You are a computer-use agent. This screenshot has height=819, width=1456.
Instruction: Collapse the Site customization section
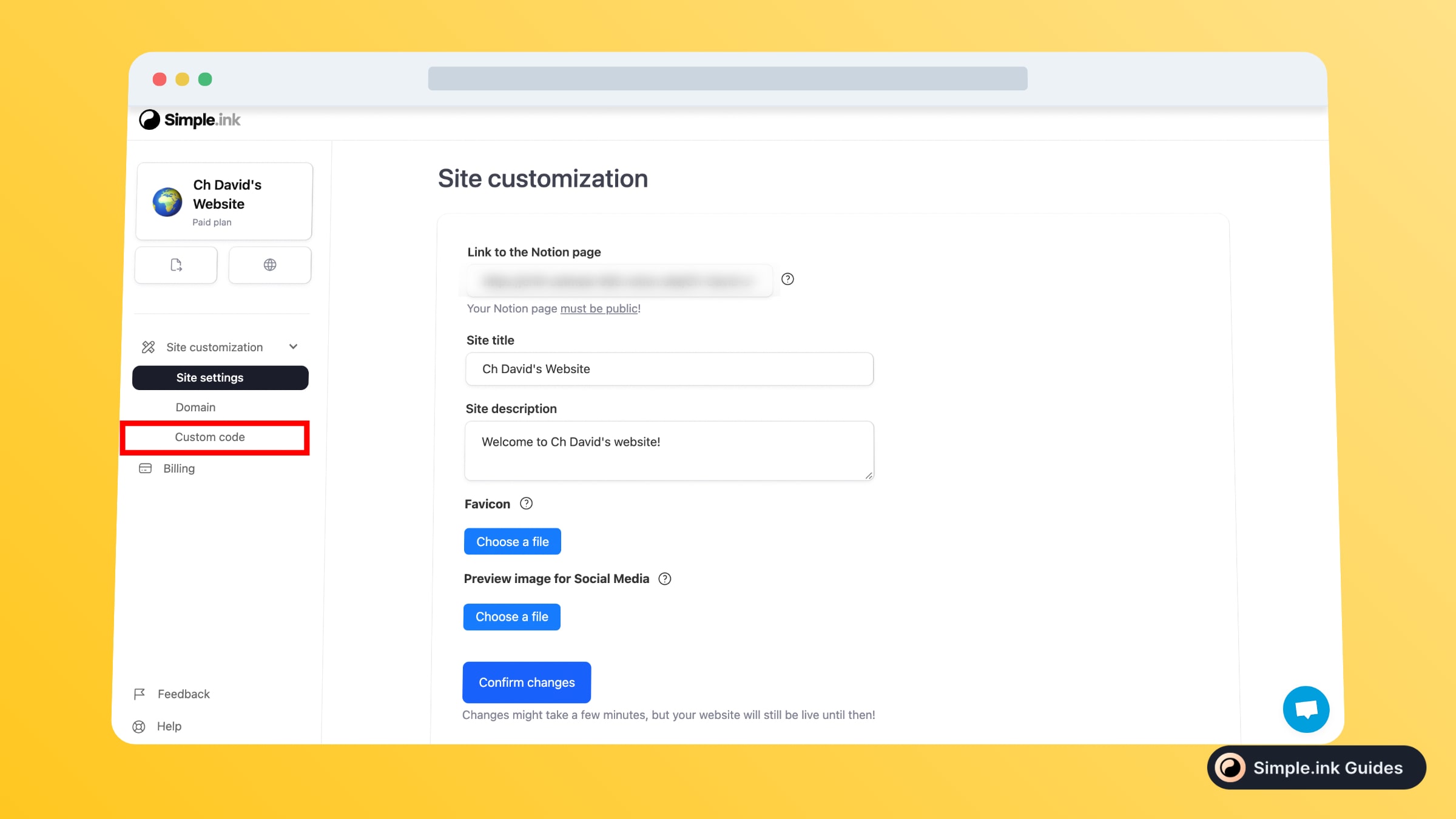pyautogui.click(x=293, y=346)
